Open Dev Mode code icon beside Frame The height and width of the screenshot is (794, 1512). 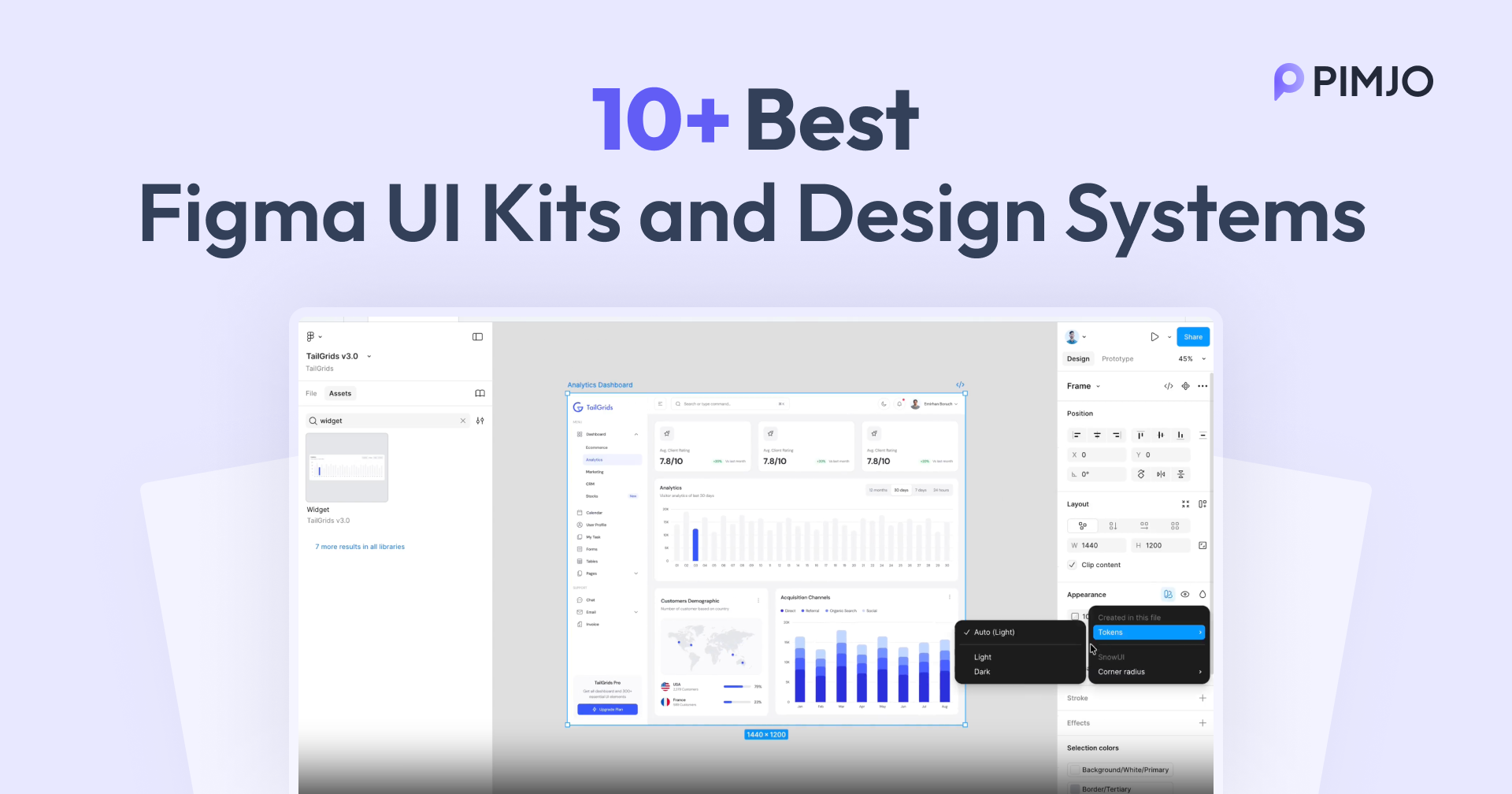pyautogui.click(x=1169, y=386)
